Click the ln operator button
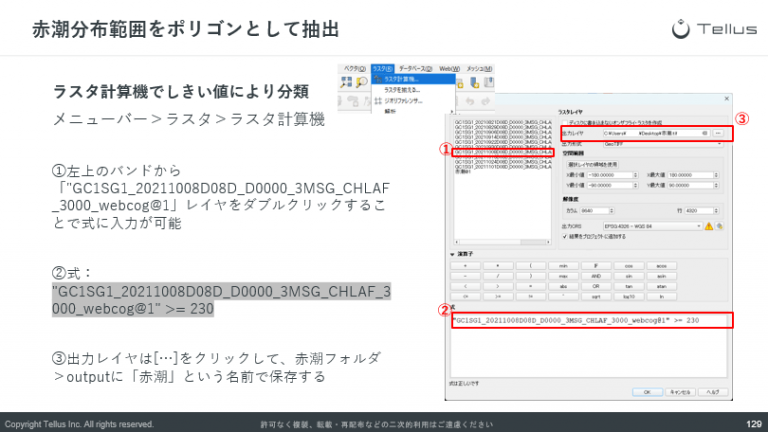The width and height of the screenshot is (768, 432). pyautogui.click(x=662, y=297)
